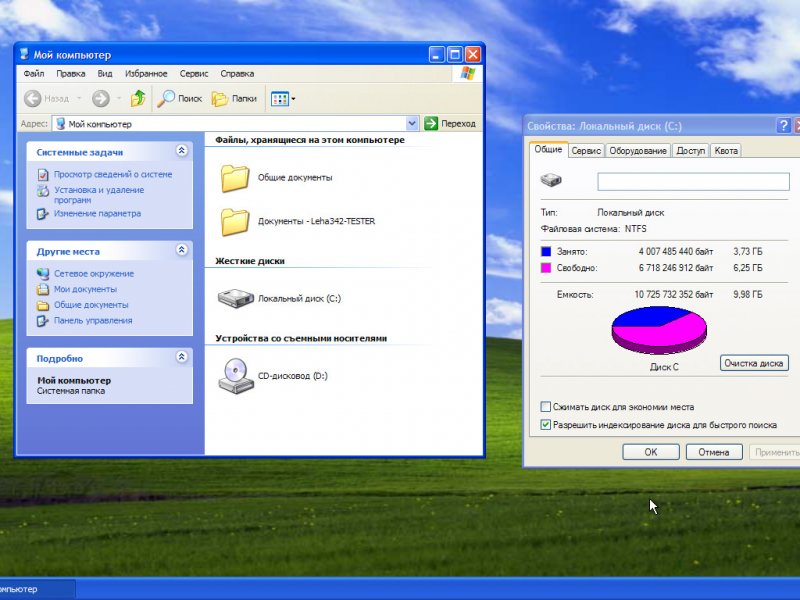The width and height of the screenshot is (800, 600).
Task: Click the help question mark button
Action: (x=783, y=126)
